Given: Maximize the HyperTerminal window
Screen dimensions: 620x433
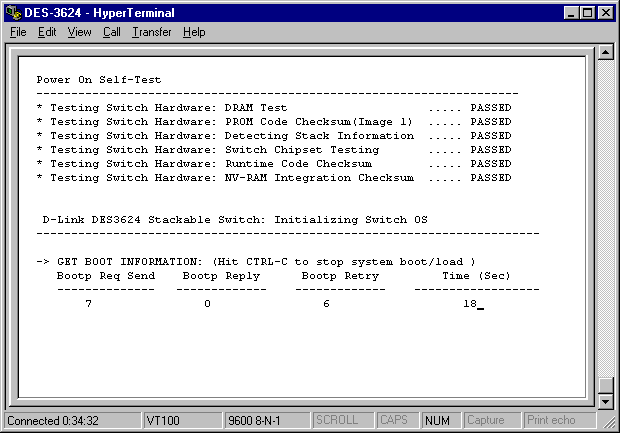Looking at the screenshot, I should tap(587, 12).
